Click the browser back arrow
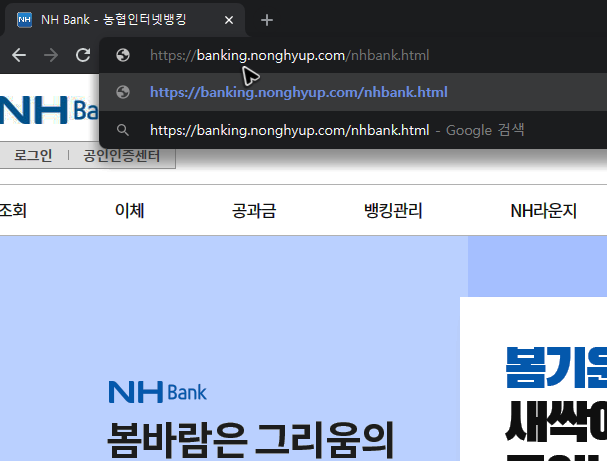 tap(19, 55)
